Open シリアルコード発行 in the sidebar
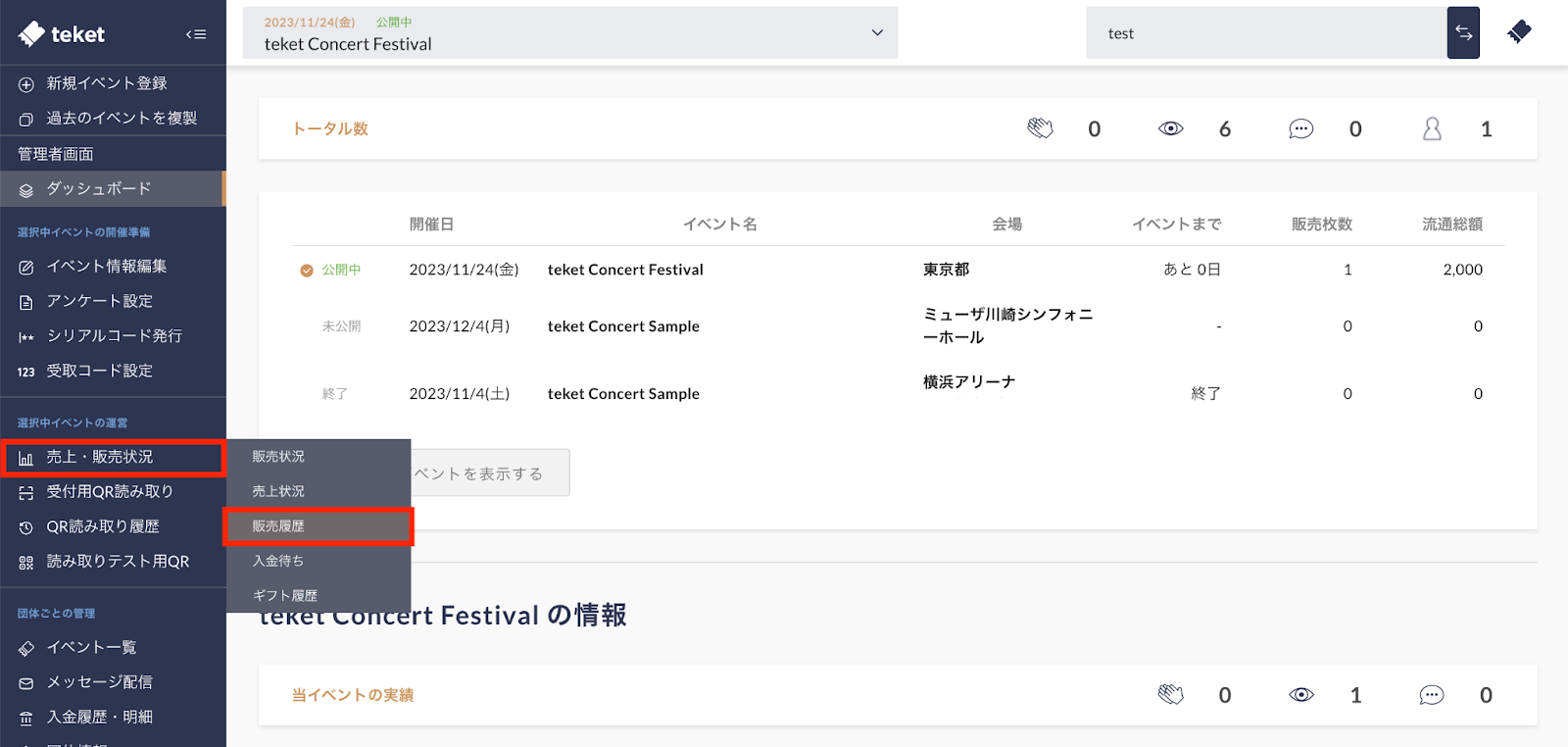1568x747 pixels. (x=113, y=336)
